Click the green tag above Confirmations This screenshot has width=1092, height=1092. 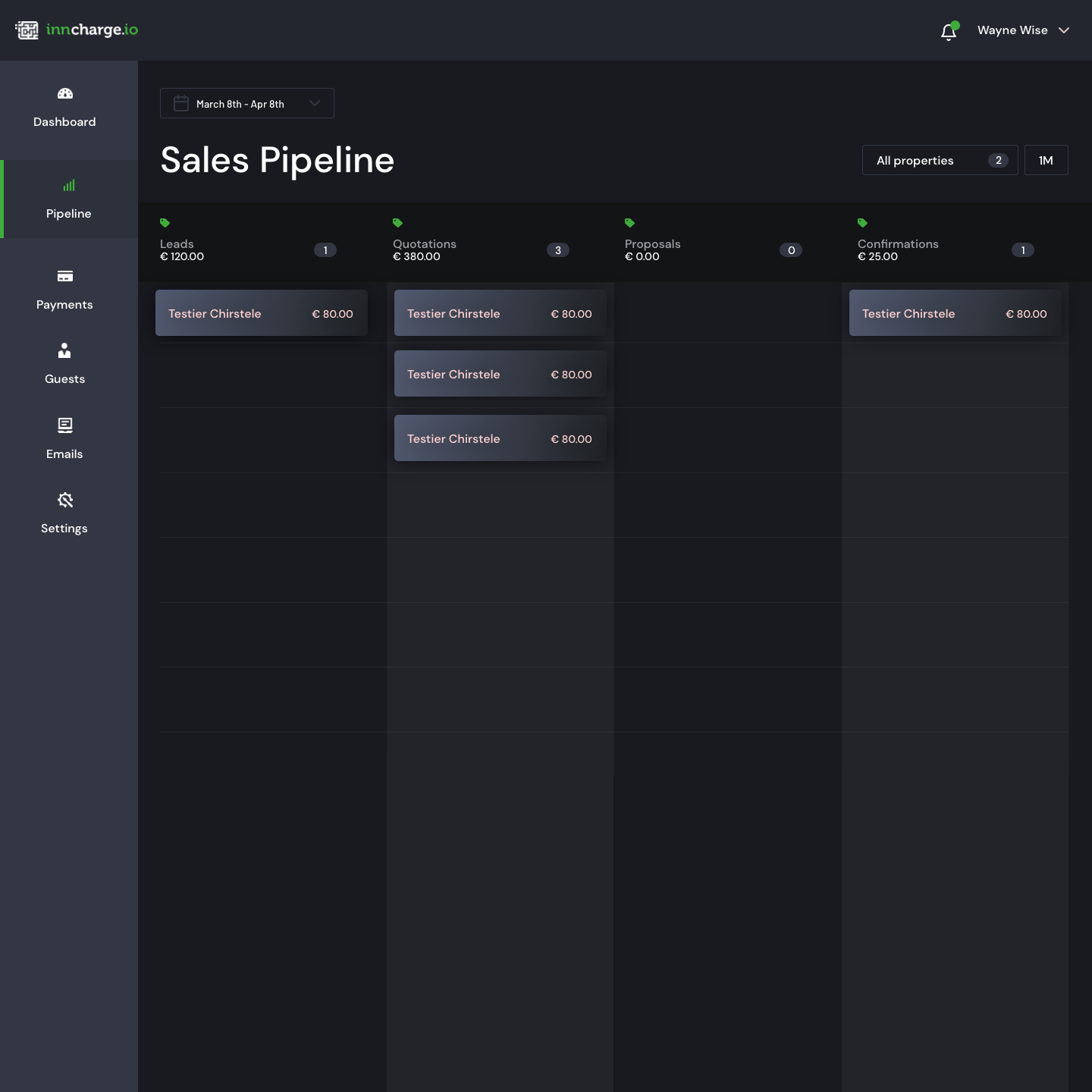pos(862,223)
